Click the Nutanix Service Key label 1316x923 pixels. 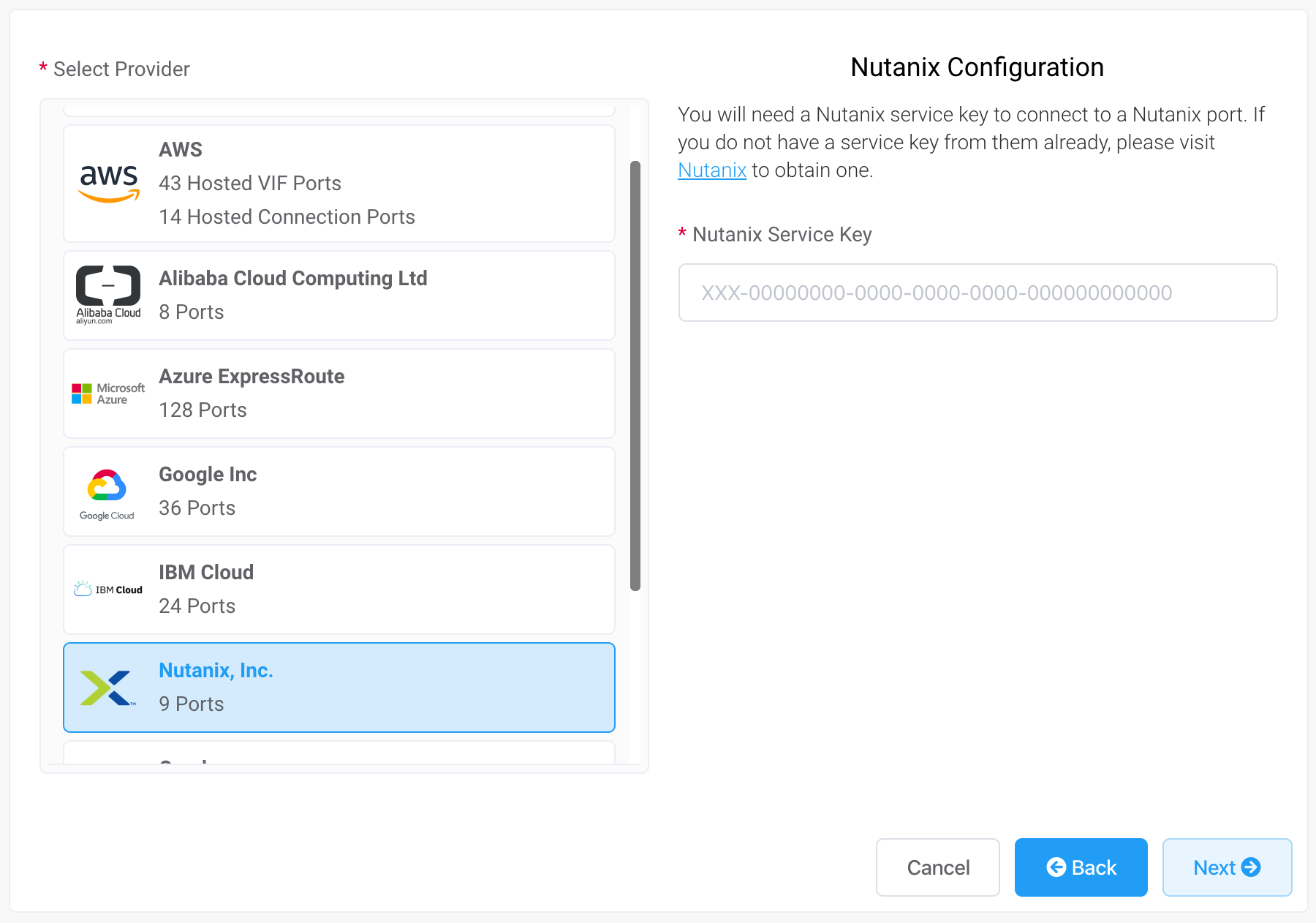(782, 234)
